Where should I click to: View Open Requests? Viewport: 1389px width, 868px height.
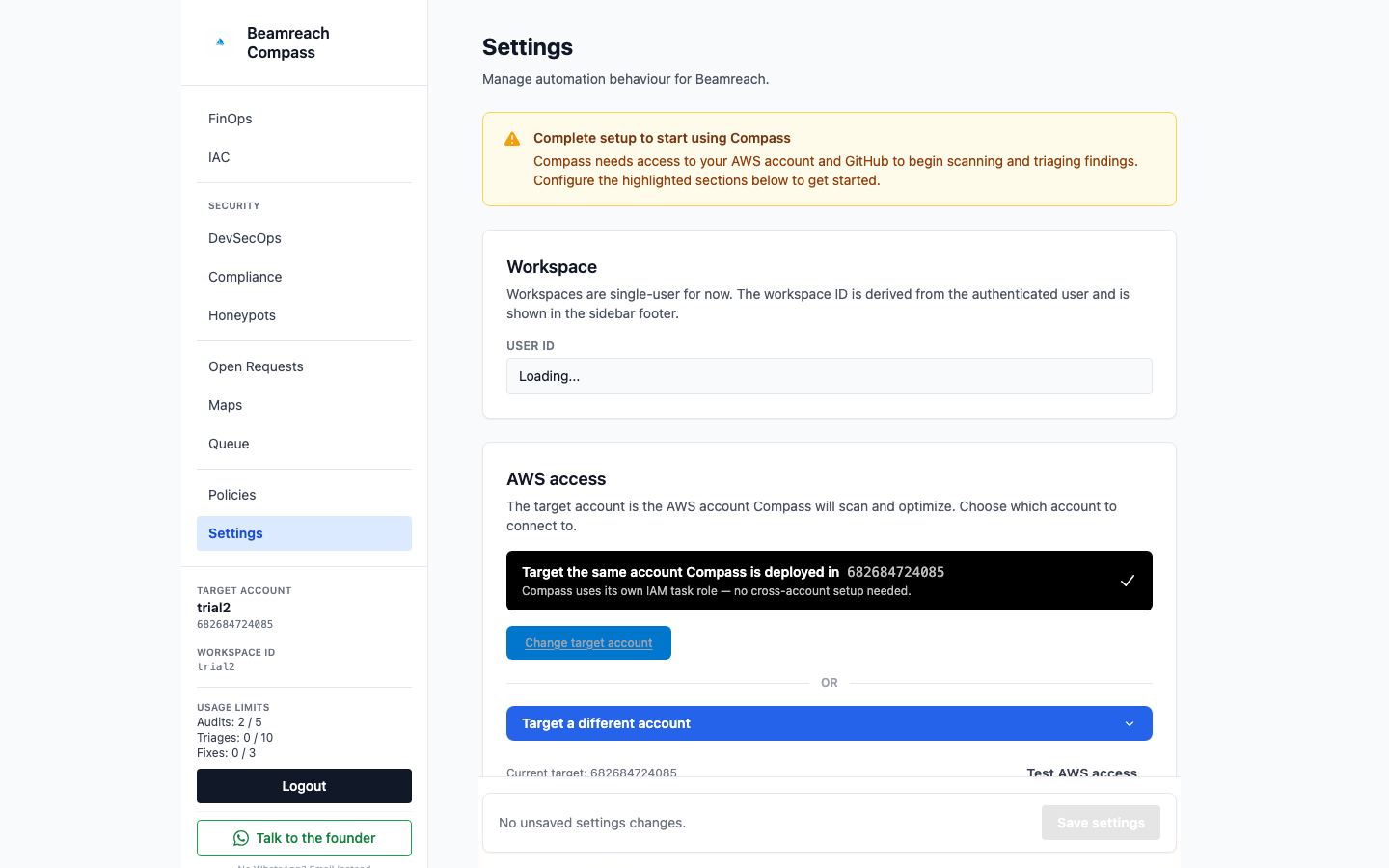tap(304, 366)
